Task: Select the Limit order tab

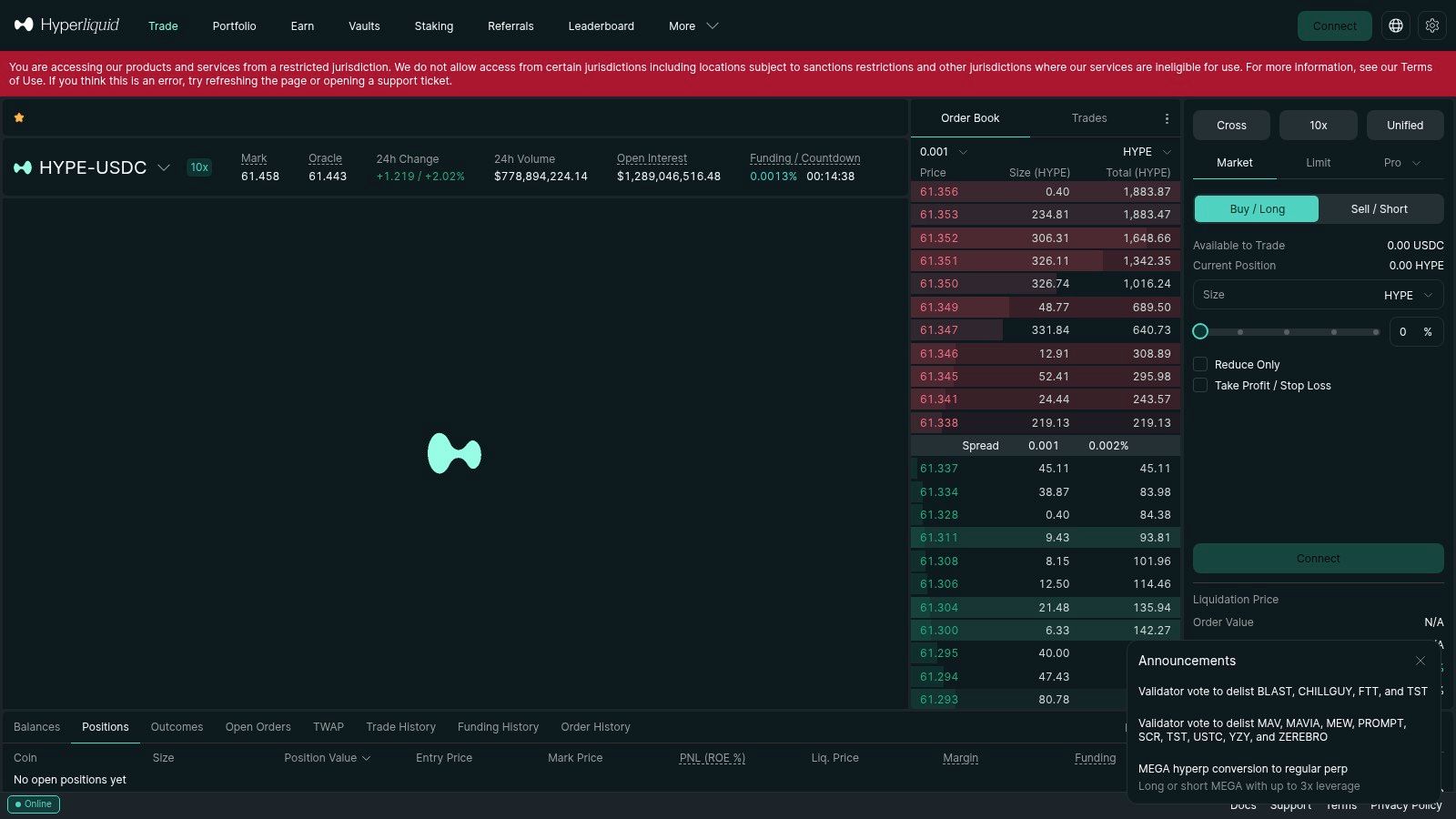Action: pyautogui.click(x=1318, y=163)
